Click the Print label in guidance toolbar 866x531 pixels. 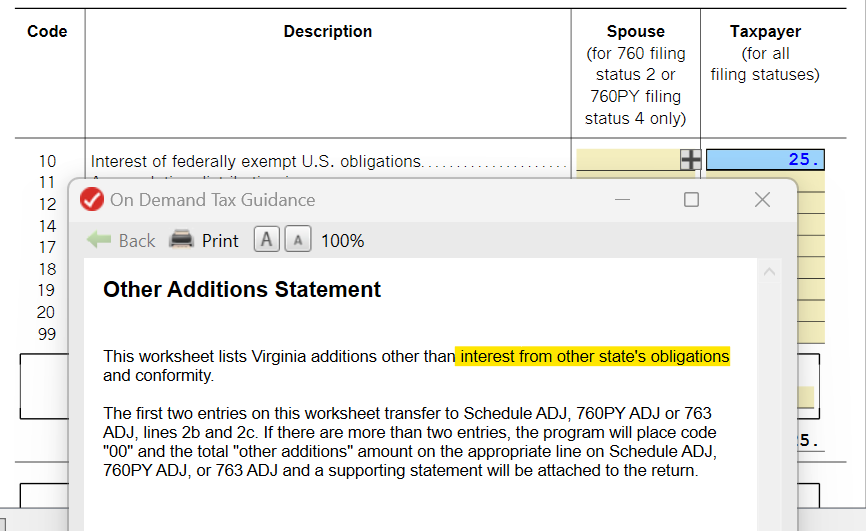(220, 241)
